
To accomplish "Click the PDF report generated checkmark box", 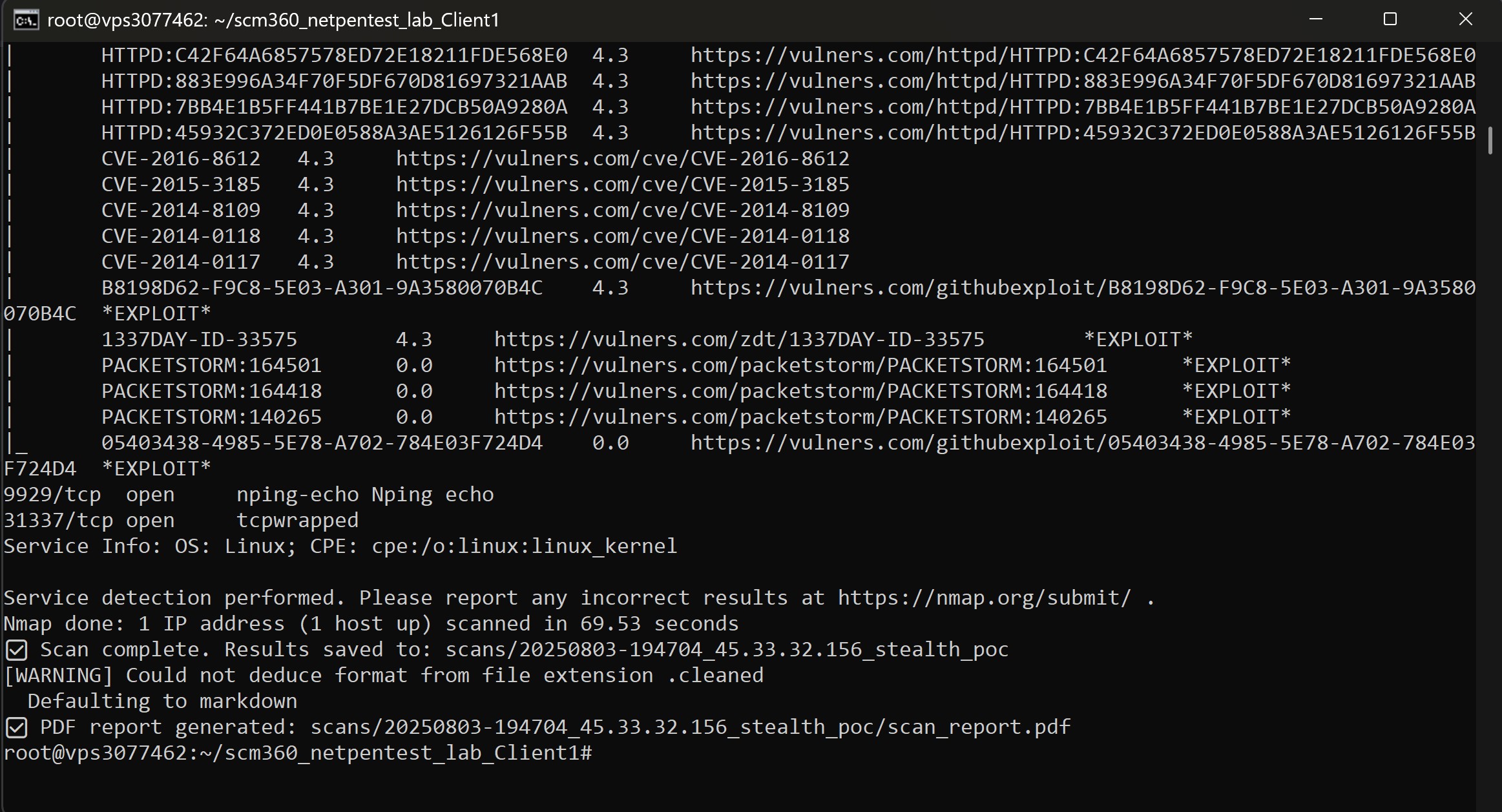I will [x=15, y=726].
